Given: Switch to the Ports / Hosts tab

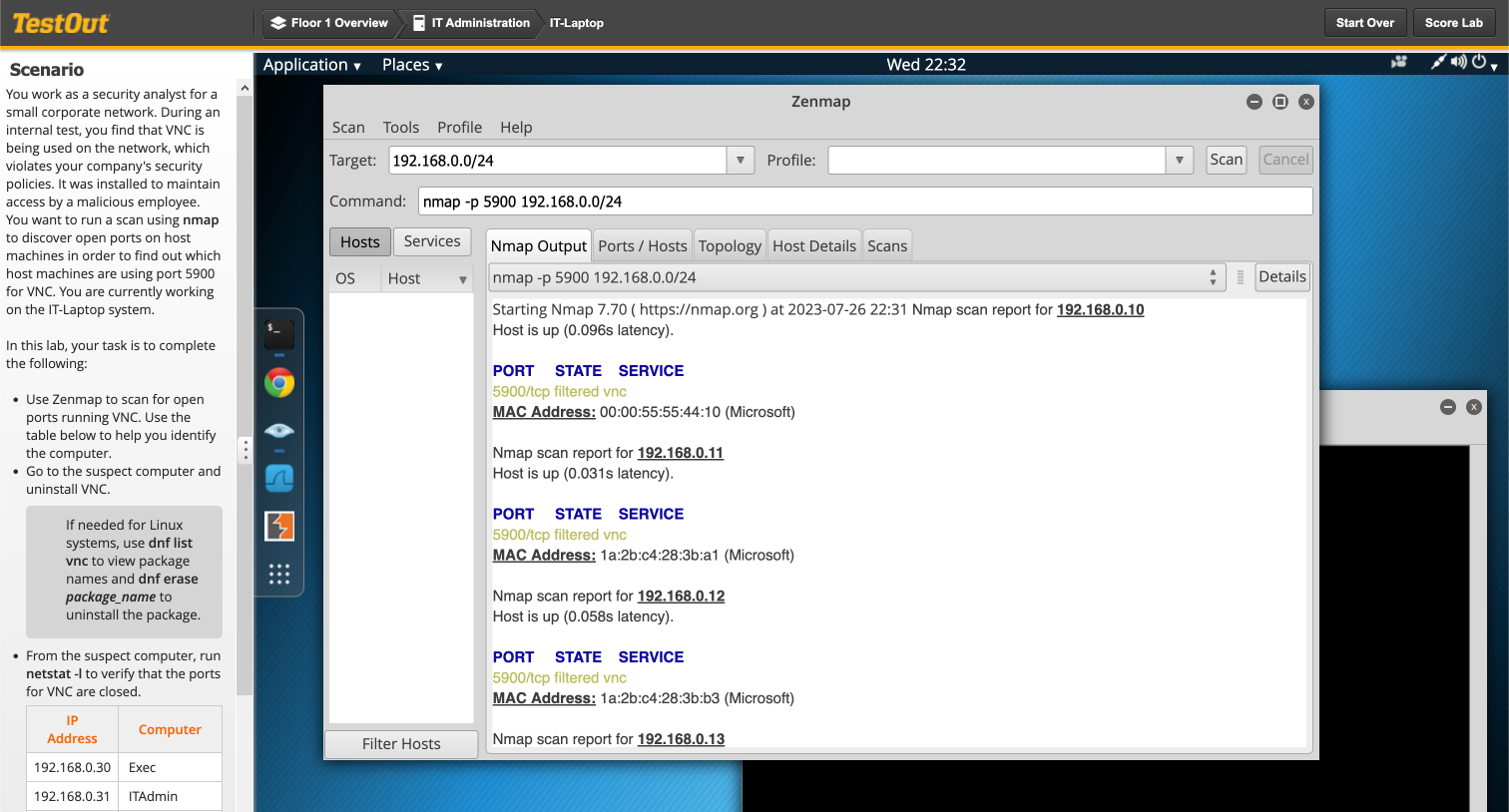Looking at the screenshot, I should [x=642, y=244].
